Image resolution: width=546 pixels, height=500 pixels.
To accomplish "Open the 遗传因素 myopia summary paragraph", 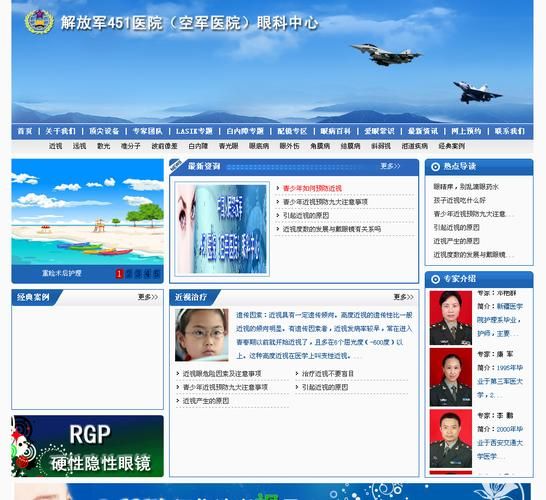I will coord(324,335).
